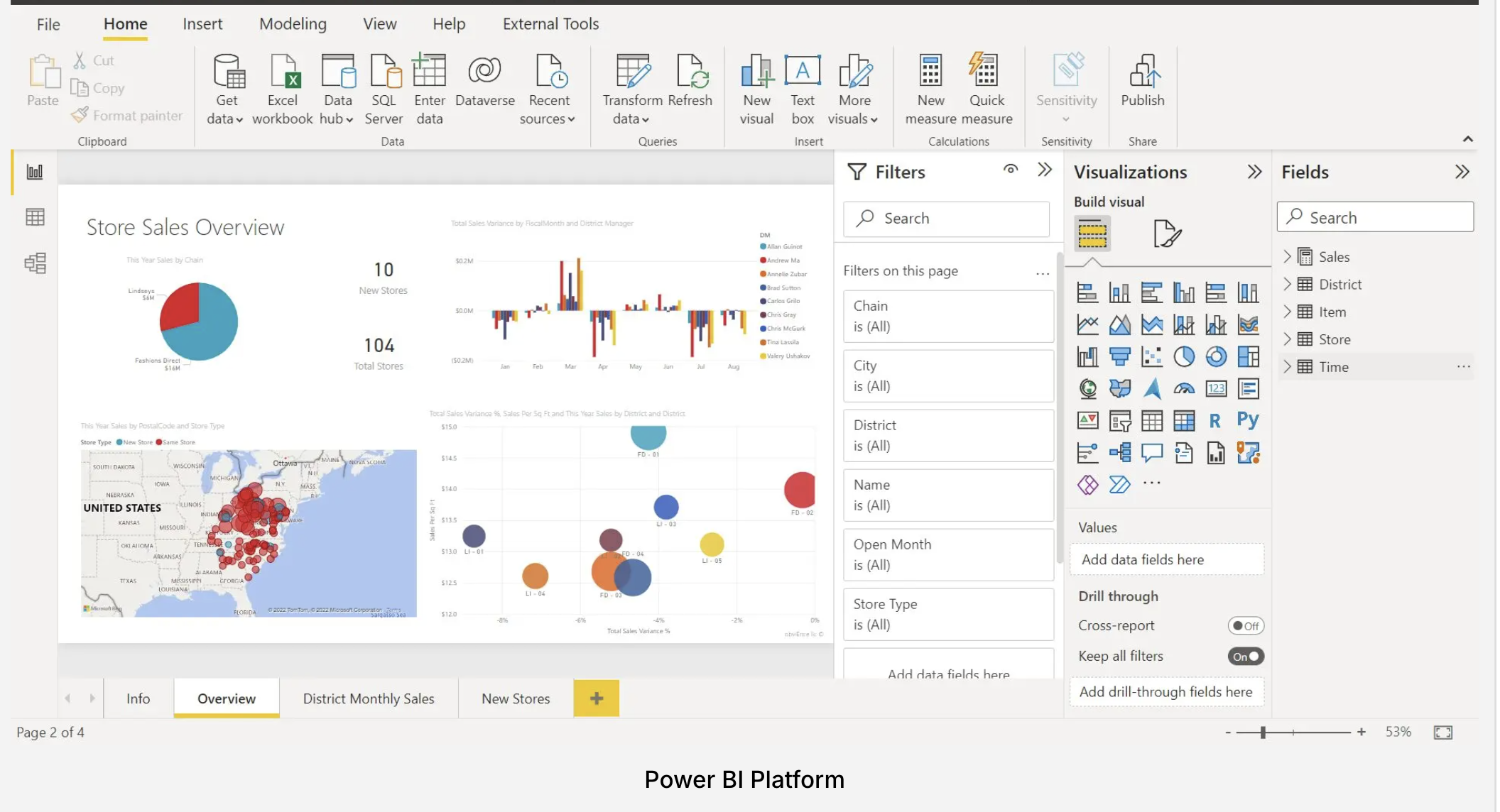Switch to Data view in left sidebar
Viewport: 1500px width, 812px height.
(35, 217)
